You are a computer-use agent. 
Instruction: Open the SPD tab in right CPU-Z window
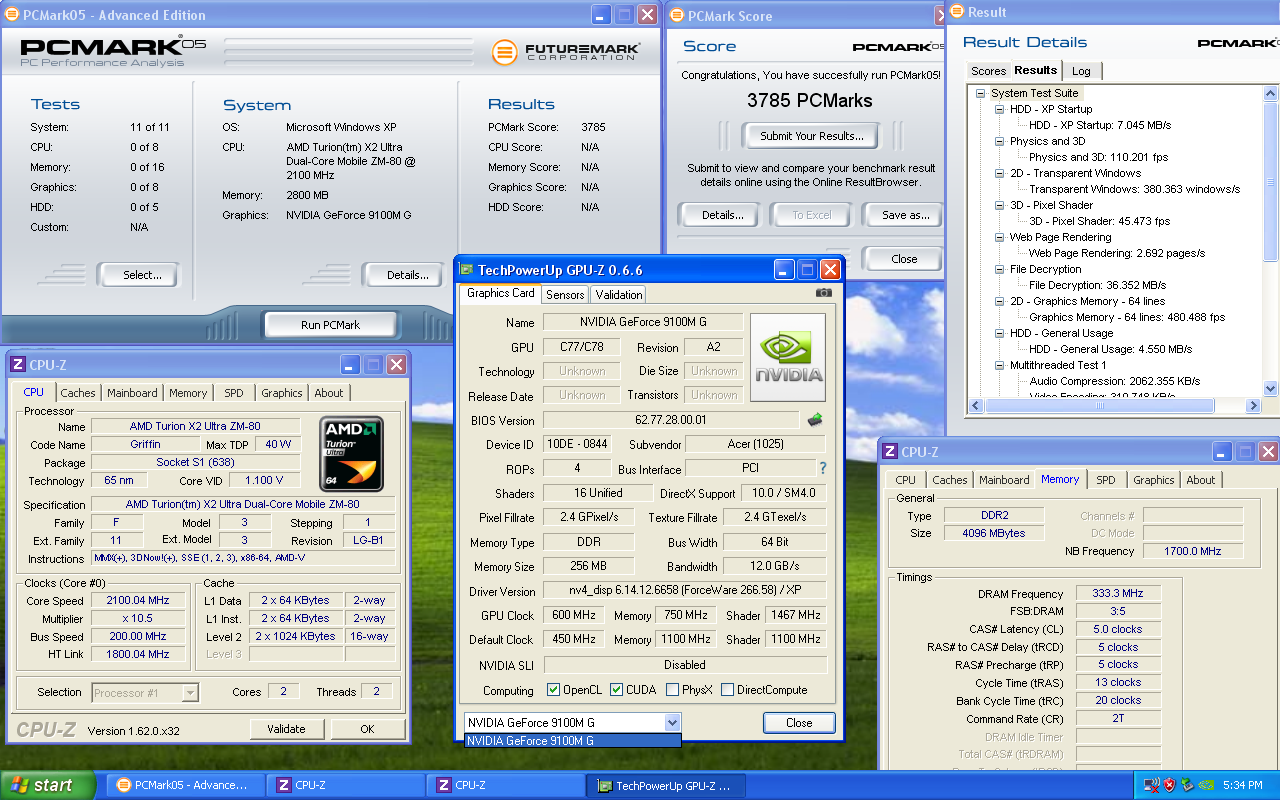1105,480
